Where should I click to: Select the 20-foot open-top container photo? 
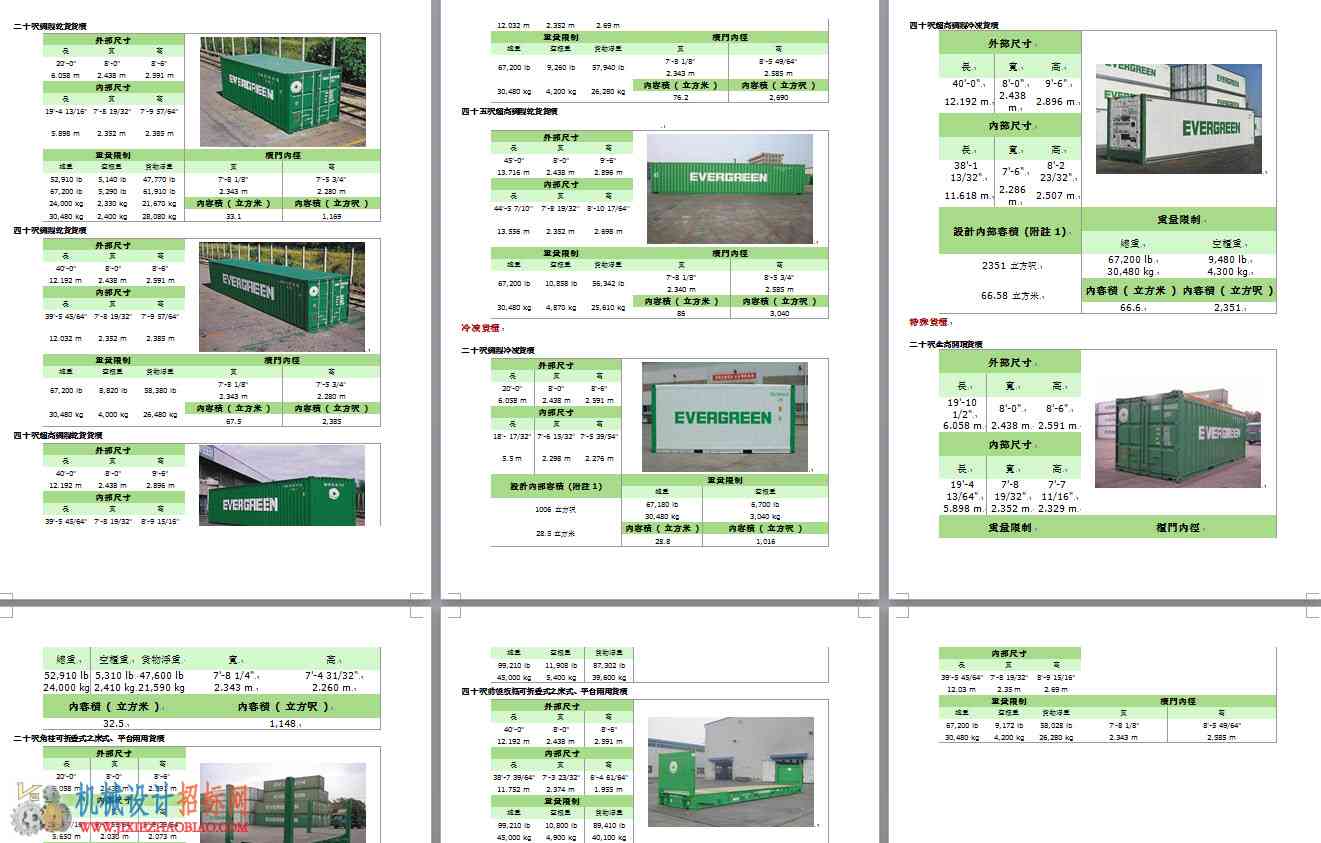point(1178,433)
